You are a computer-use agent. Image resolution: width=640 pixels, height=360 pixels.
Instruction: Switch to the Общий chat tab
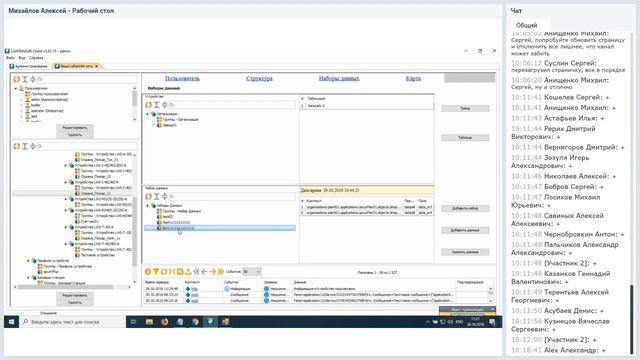click(527, 25)
